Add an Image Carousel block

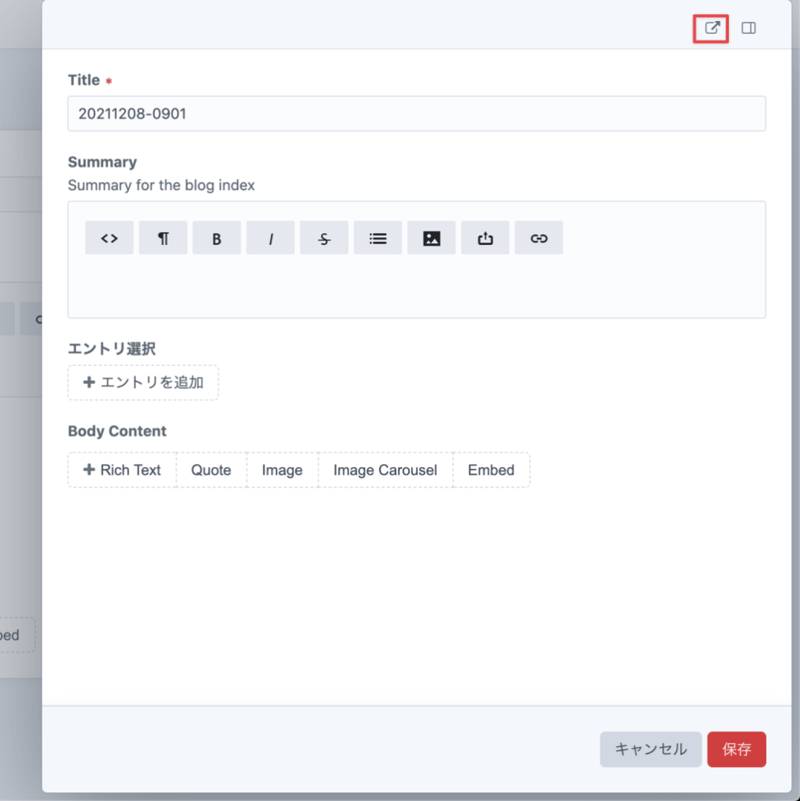pyautogui.click(x=385, y=470)
